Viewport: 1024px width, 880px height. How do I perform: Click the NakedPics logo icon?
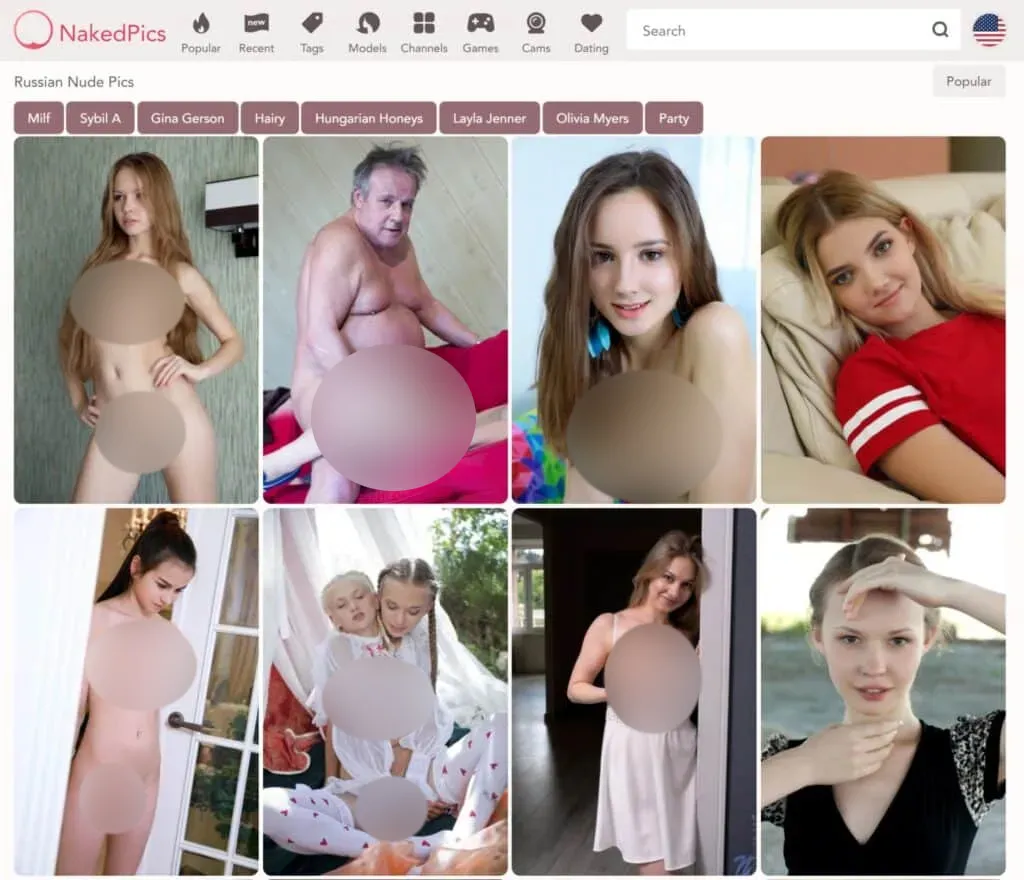coord(33,31)
